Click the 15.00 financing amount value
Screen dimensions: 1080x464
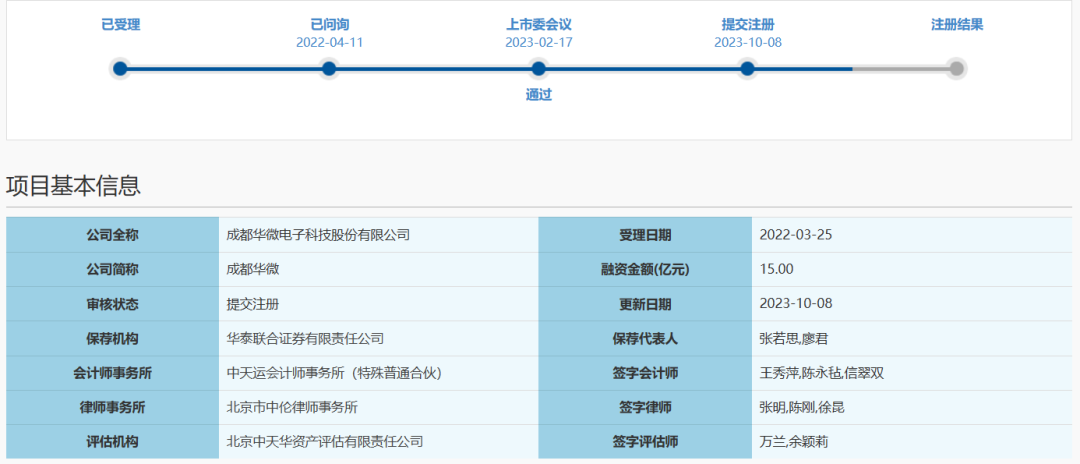[776, 269]
